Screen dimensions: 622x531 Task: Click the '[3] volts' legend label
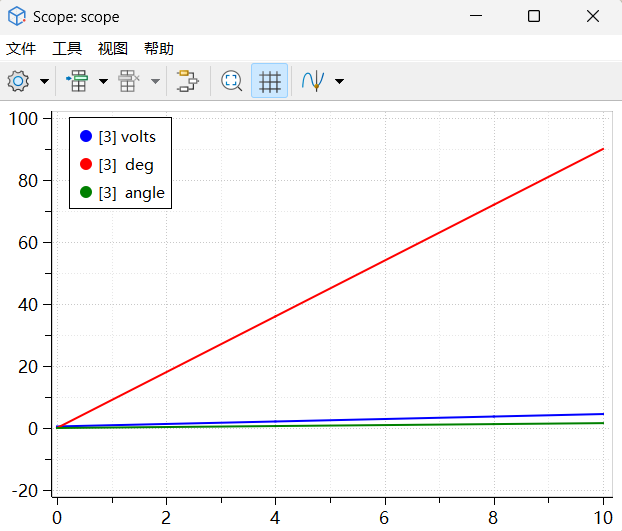point(127,137)
